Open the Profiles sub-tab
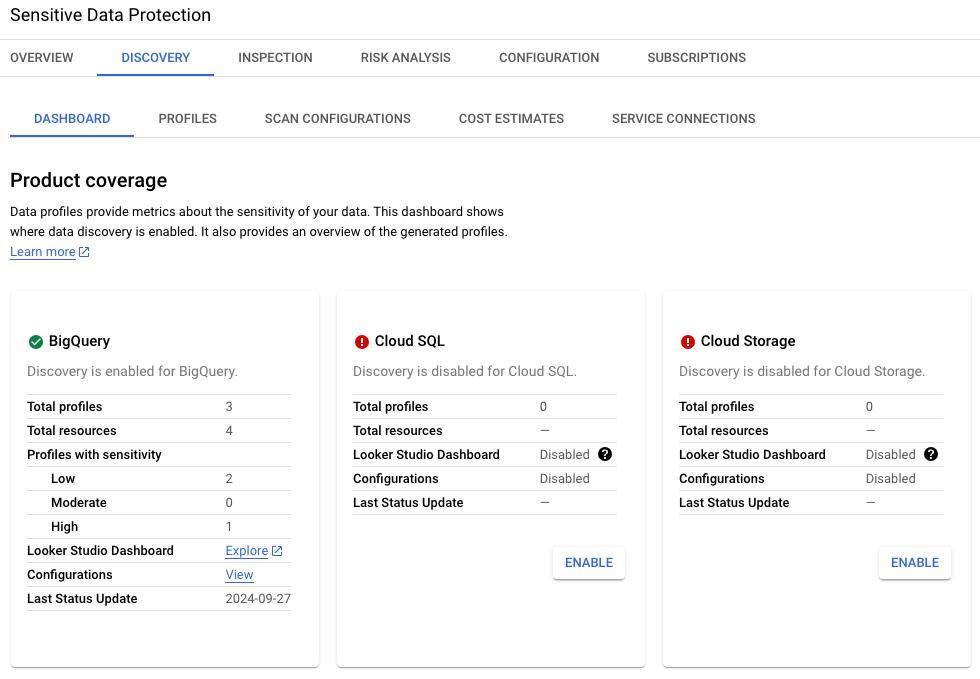 pyautogui.click(x=188, y=119)
